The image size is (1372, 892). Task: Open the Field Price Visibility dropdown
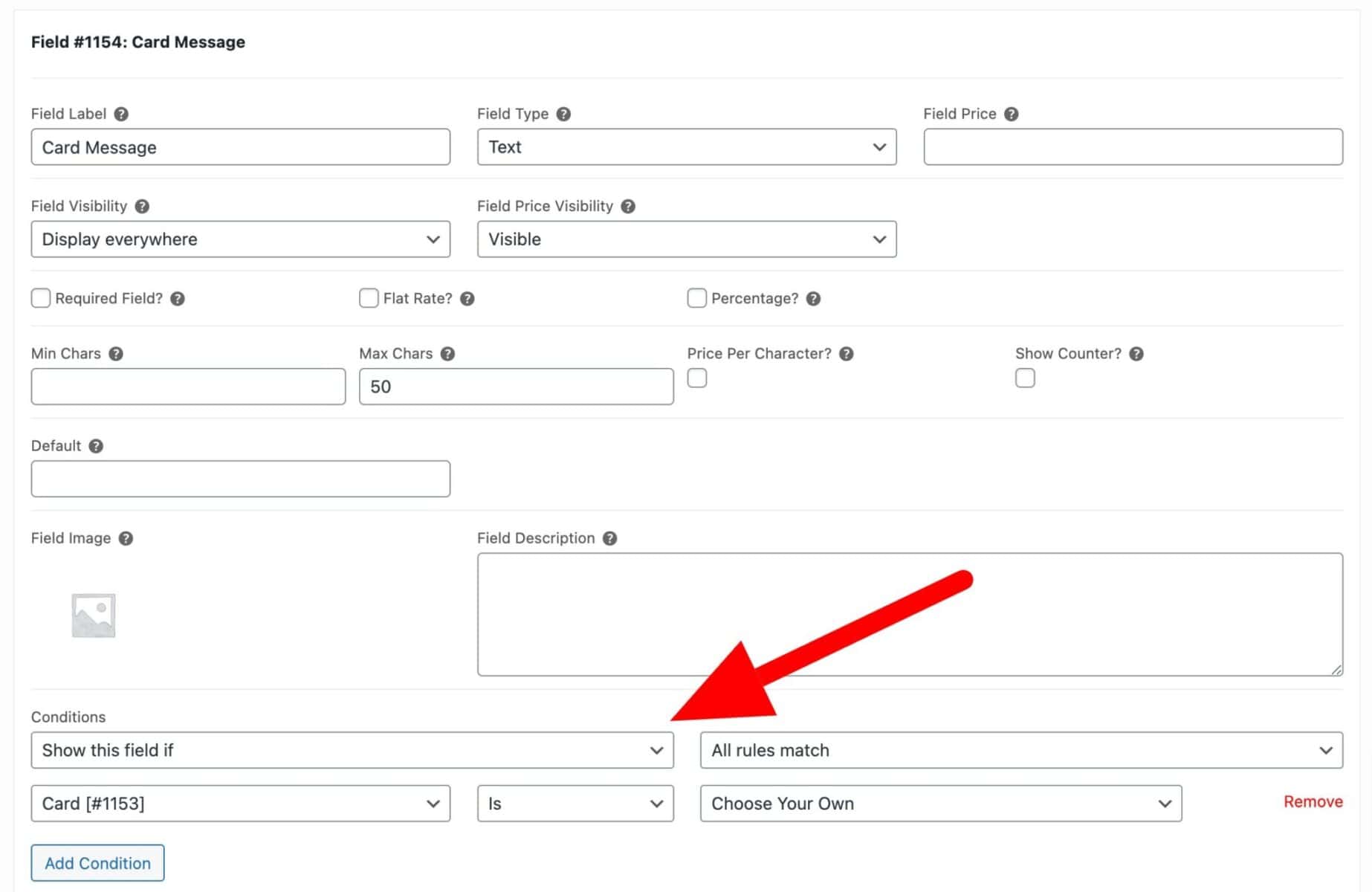[687, 239]
